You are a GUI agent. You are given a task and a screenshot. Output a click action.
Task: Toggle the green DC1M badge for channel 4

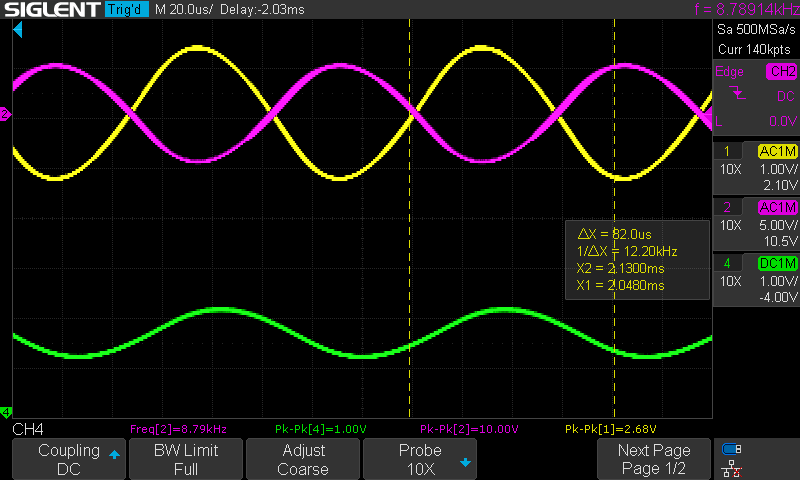click(x=777, y=263)
